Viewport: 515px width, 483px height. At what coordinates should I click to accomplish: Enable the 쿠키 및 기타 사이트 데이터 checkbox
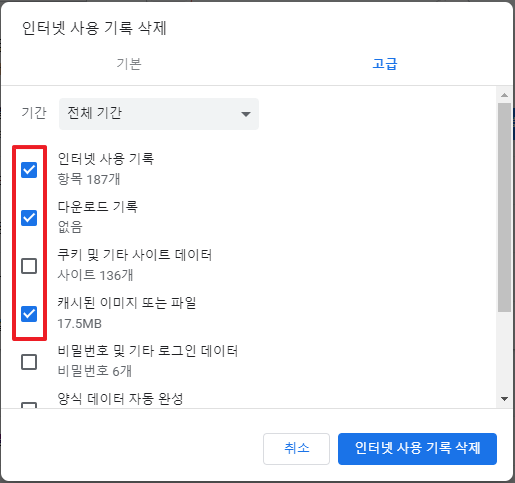29,266
